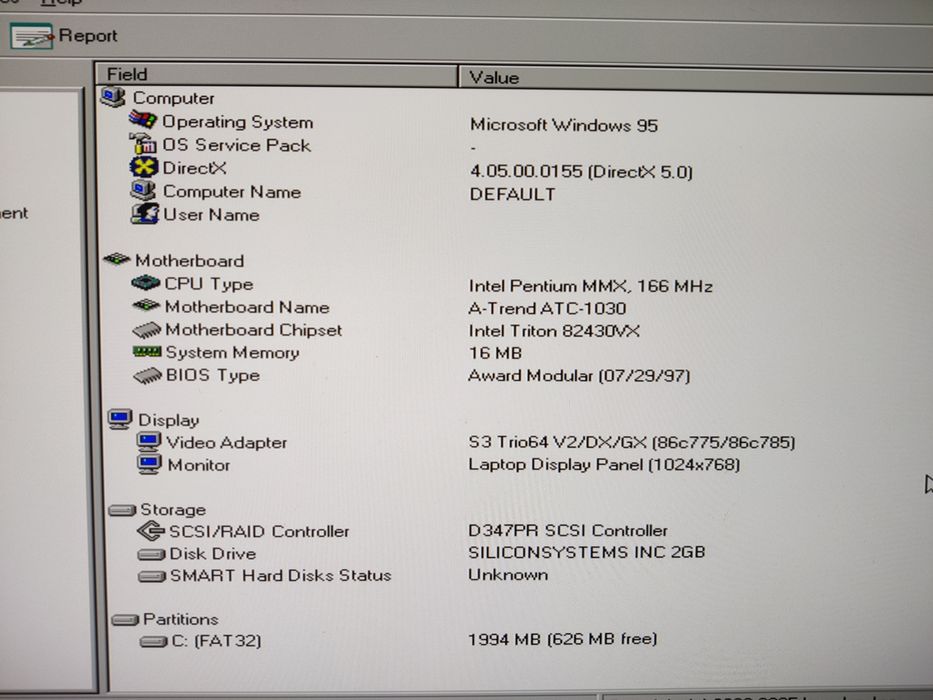Select the 'Operating System' field label
The width and height of the screenshot is (933, 700).
pos(237,122)
